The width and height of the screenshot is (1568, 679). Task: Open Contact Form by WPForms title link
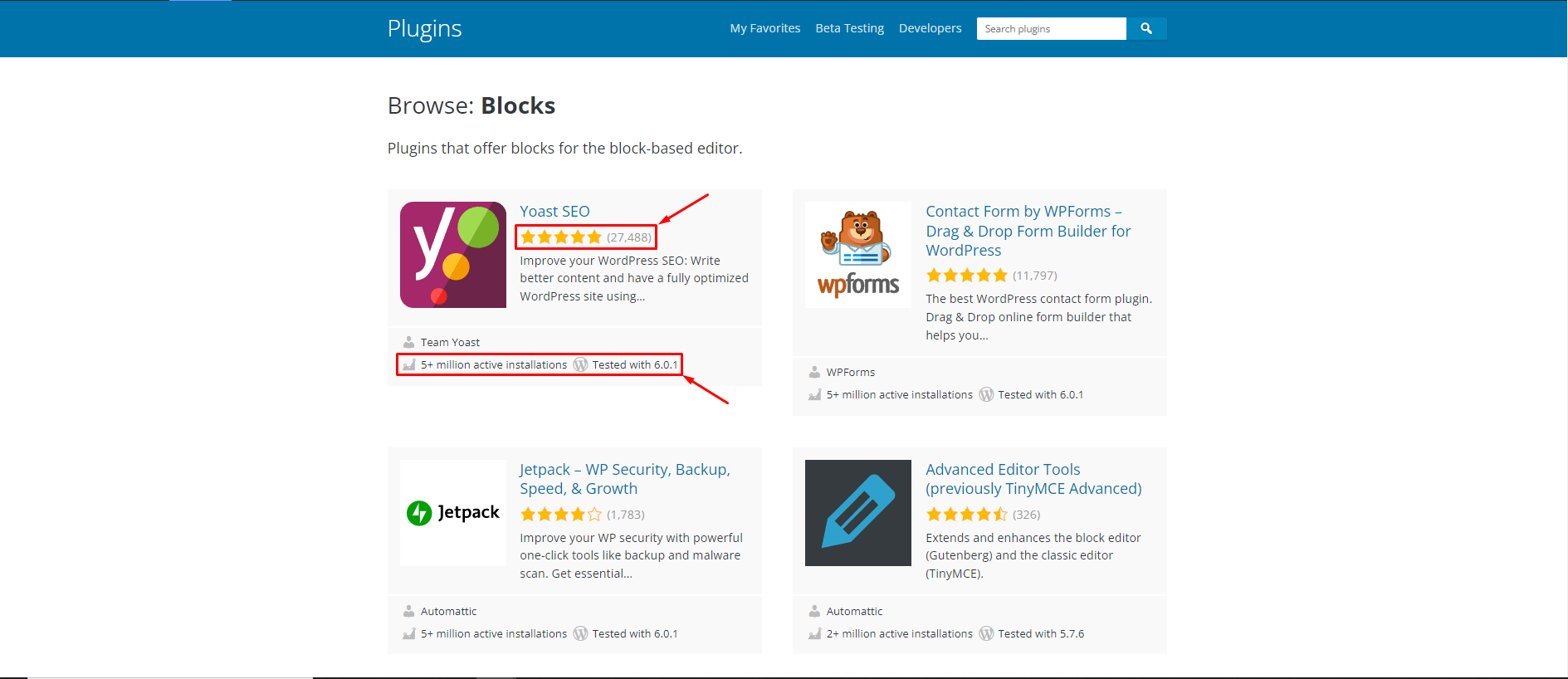pyautogui.click(x=1028, y=231)
